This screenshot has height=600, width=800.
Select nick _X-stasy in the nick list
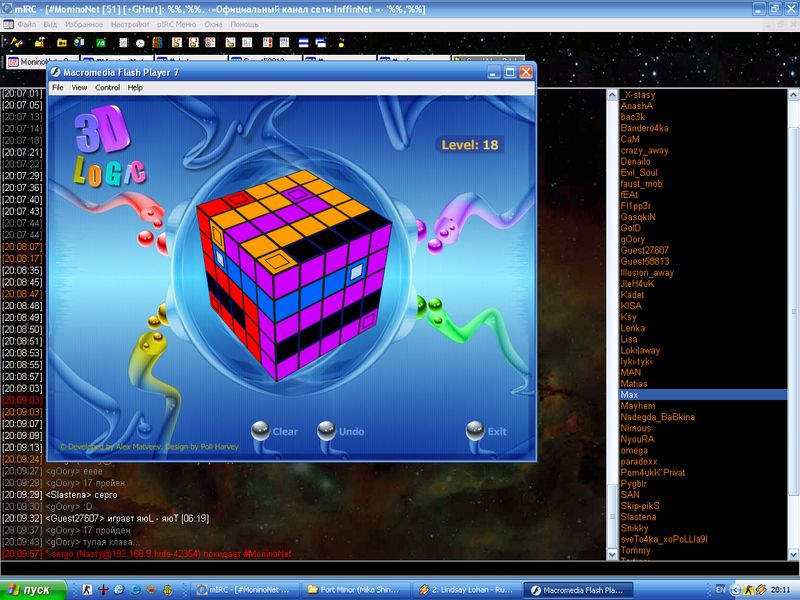(x=638, y=95)
